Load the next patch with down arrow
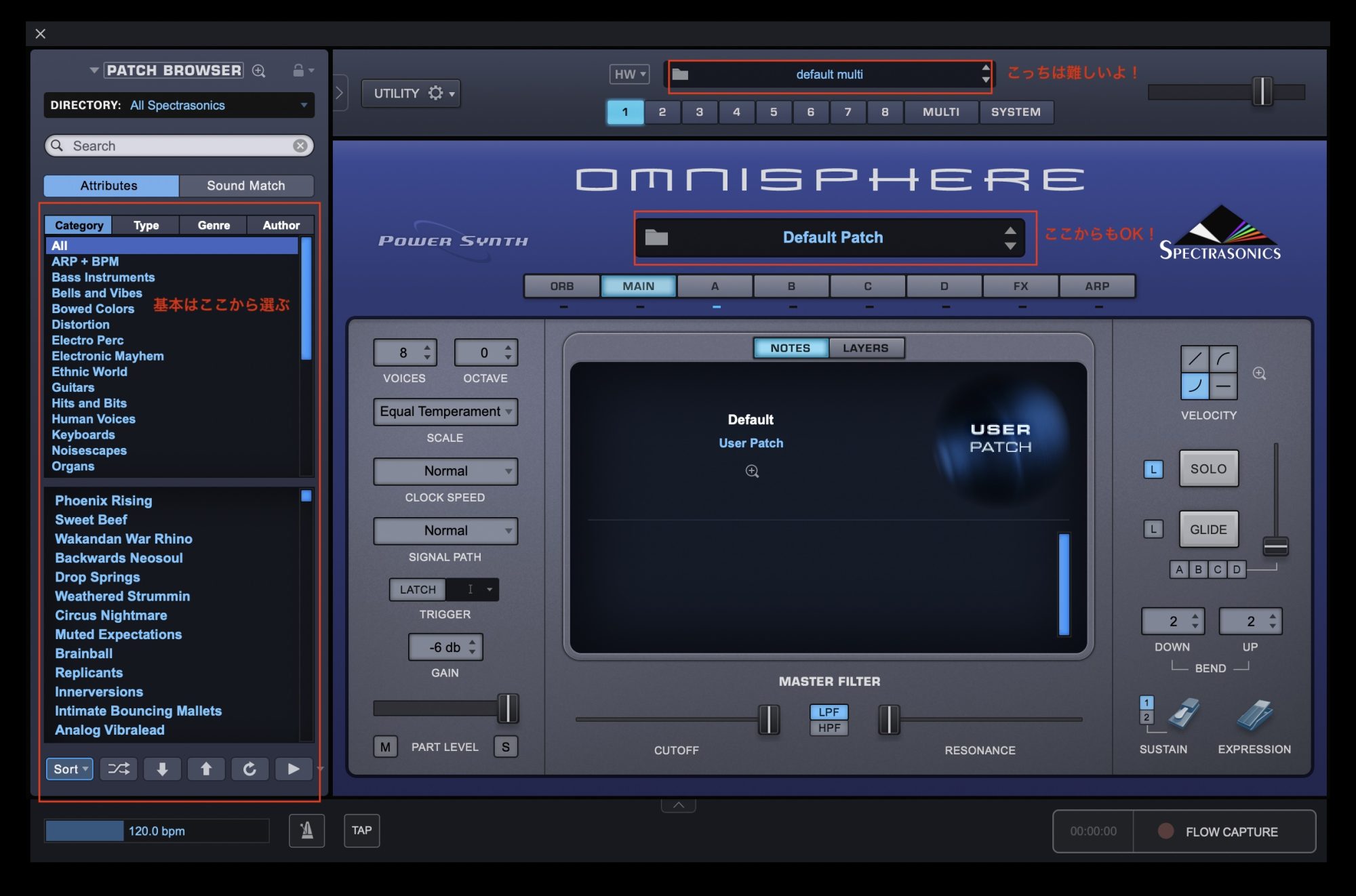Image resolution: width=1356 pixels, height=896 pixels. click(x=162, y=769)
